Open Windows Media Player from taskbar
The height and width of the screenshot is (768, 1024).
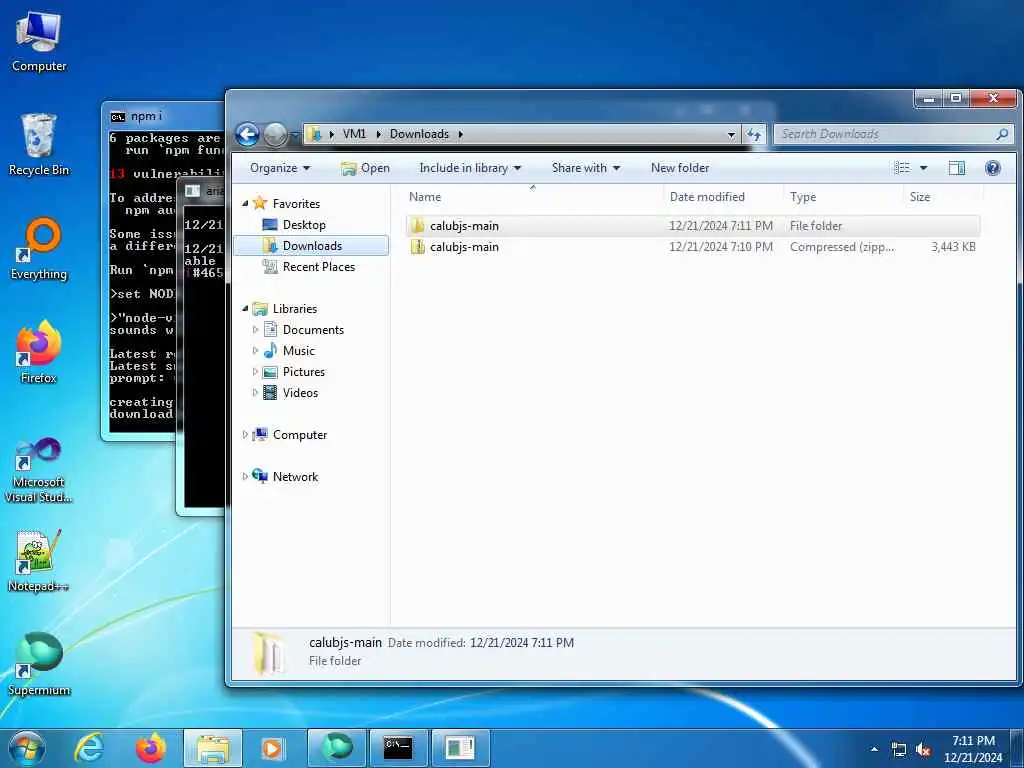point(273,748)
